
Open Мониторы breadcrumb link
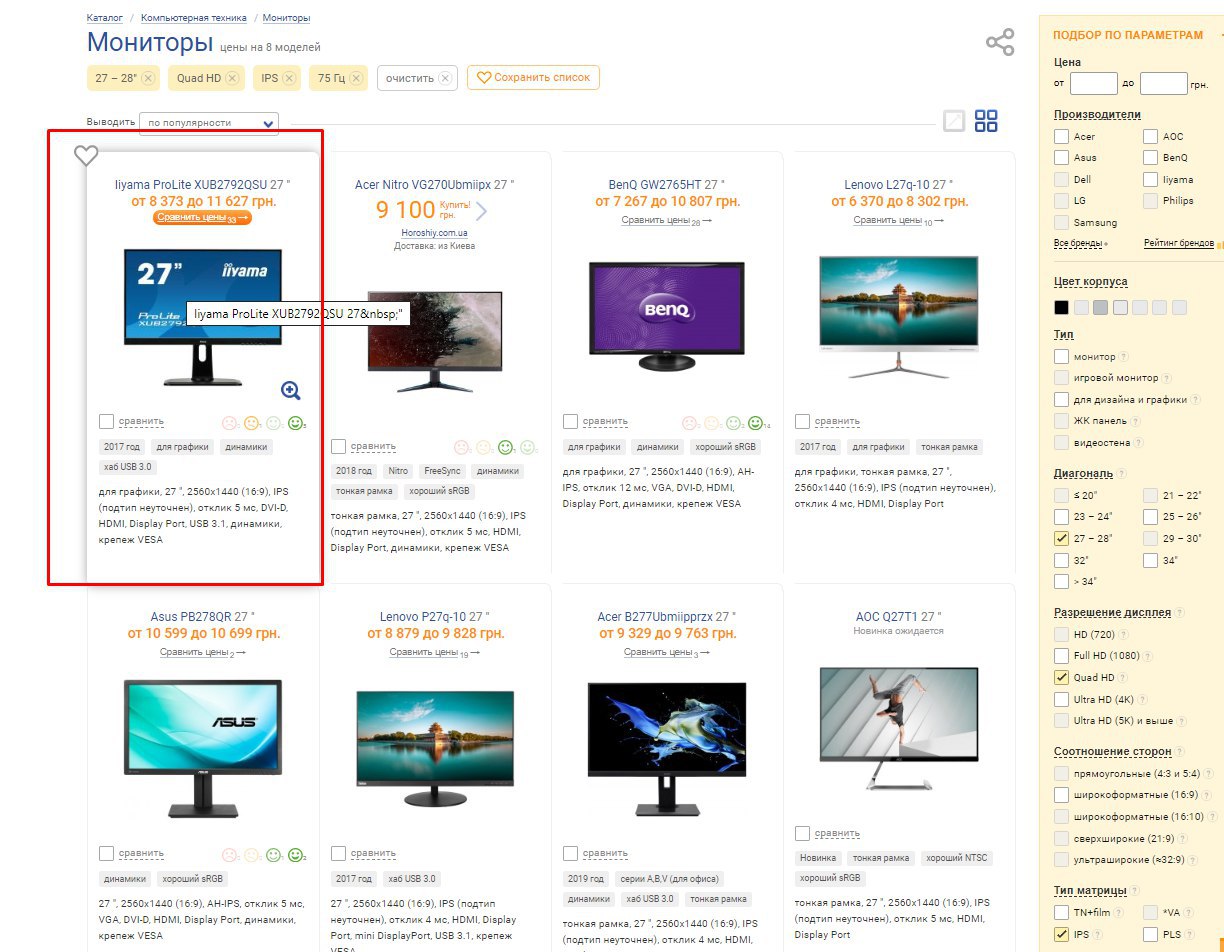287,18
